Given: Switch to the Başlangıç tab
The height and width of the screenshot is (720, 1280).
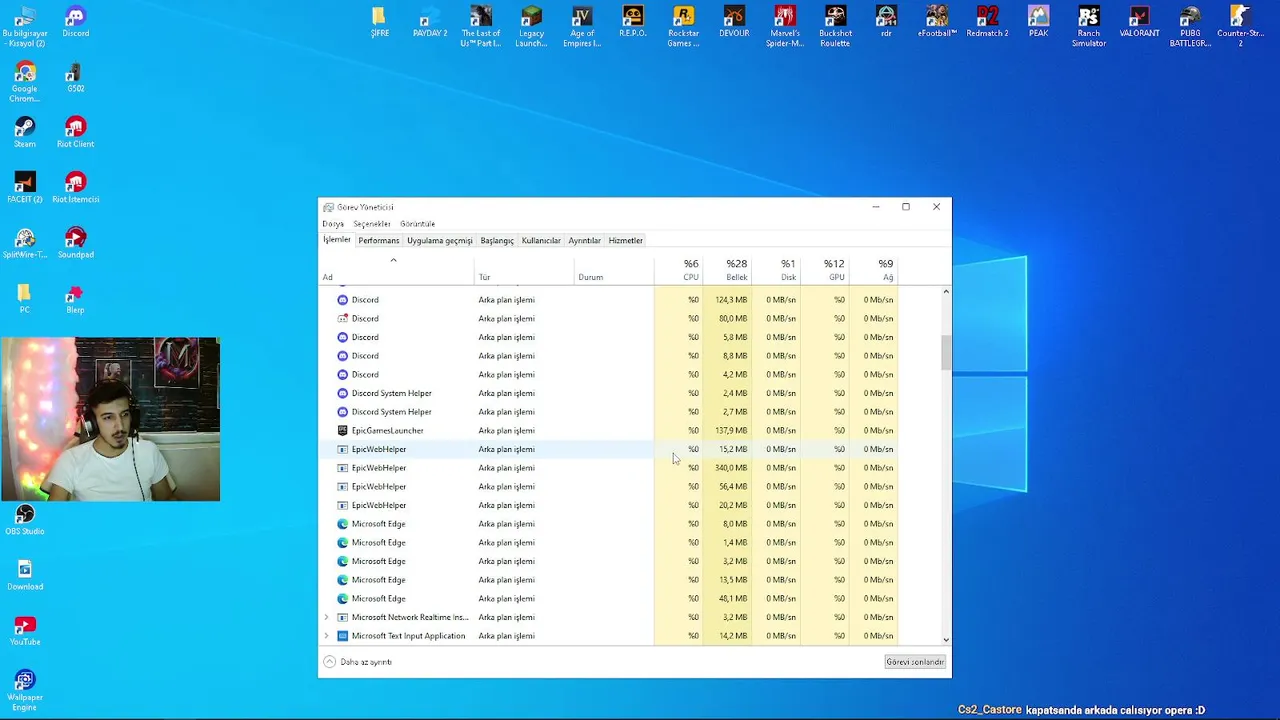Looking at the screenshot, I should pos(497,240).
